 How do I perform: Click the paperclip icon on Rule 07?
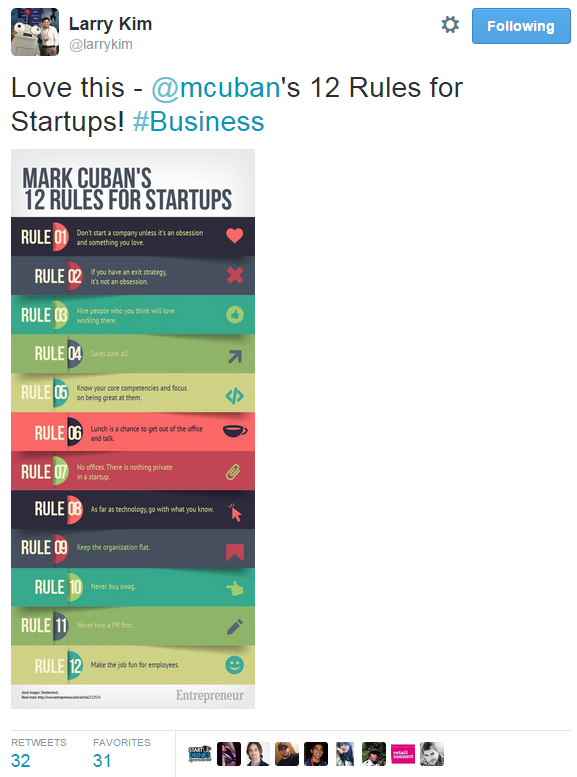[x=233, y=472]
